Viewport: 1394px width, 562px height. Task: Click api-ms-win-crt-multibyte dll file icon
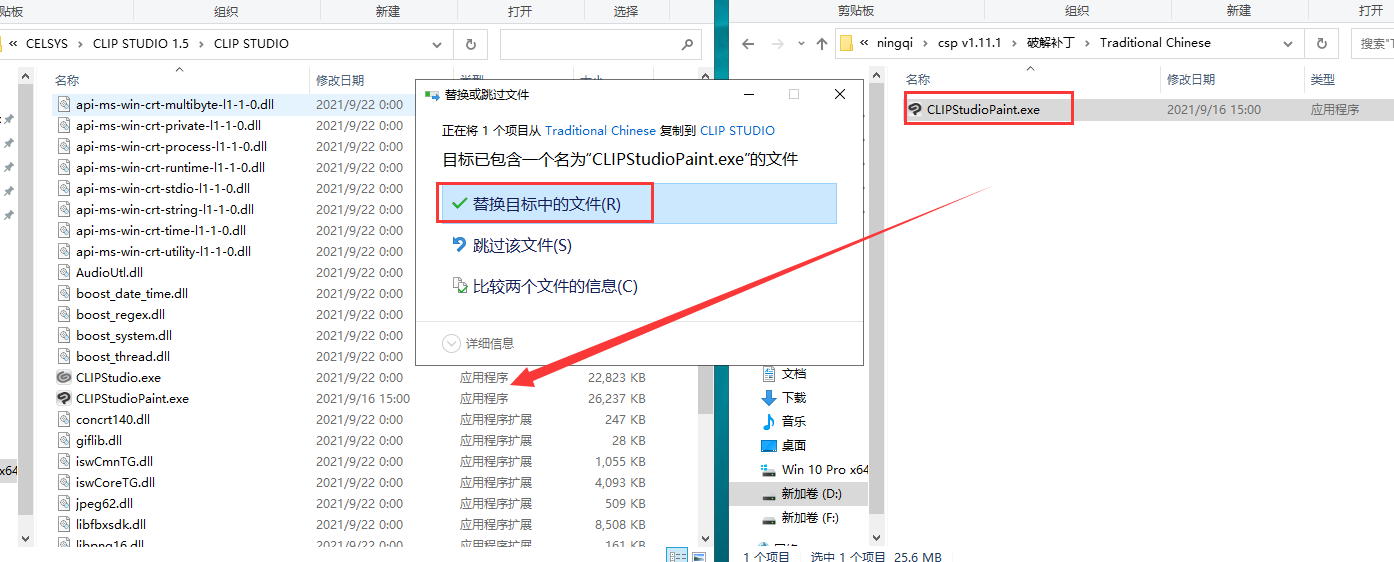pyautogui.click(x=64, y=104)
